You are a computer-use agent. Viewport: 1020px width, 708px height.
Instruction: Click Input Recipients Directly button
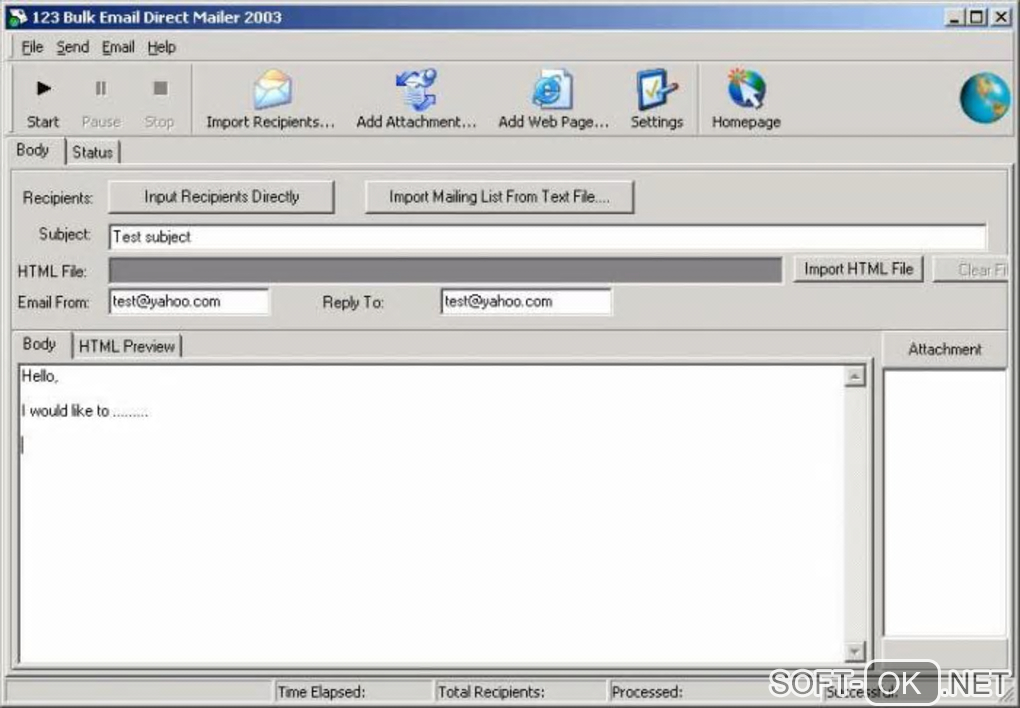click(x=221, y=197)
